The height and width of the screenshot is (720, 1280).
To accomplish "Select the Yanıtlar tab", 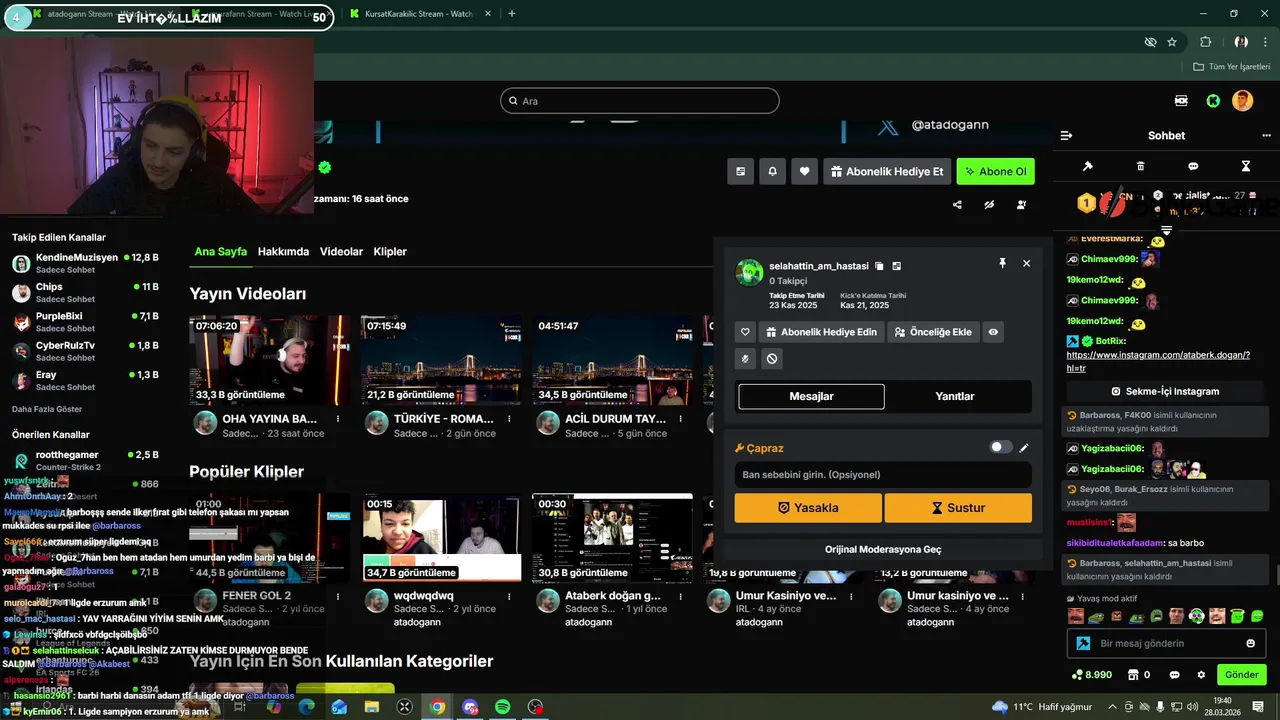I will pyautogui.click(x=955, y=396).
